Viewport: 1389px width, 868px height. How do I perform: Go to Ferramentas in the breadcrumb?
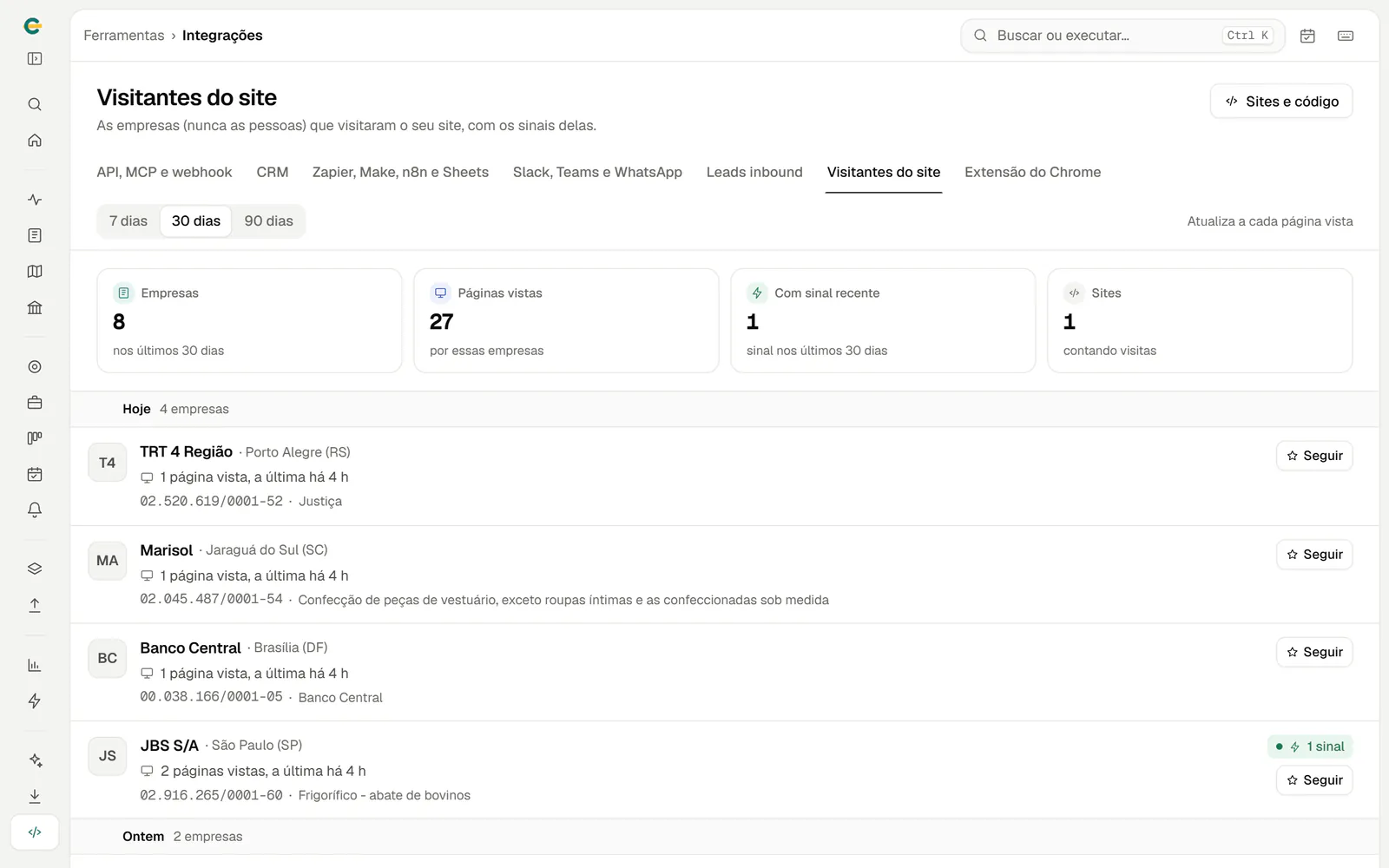coord(124,36)
